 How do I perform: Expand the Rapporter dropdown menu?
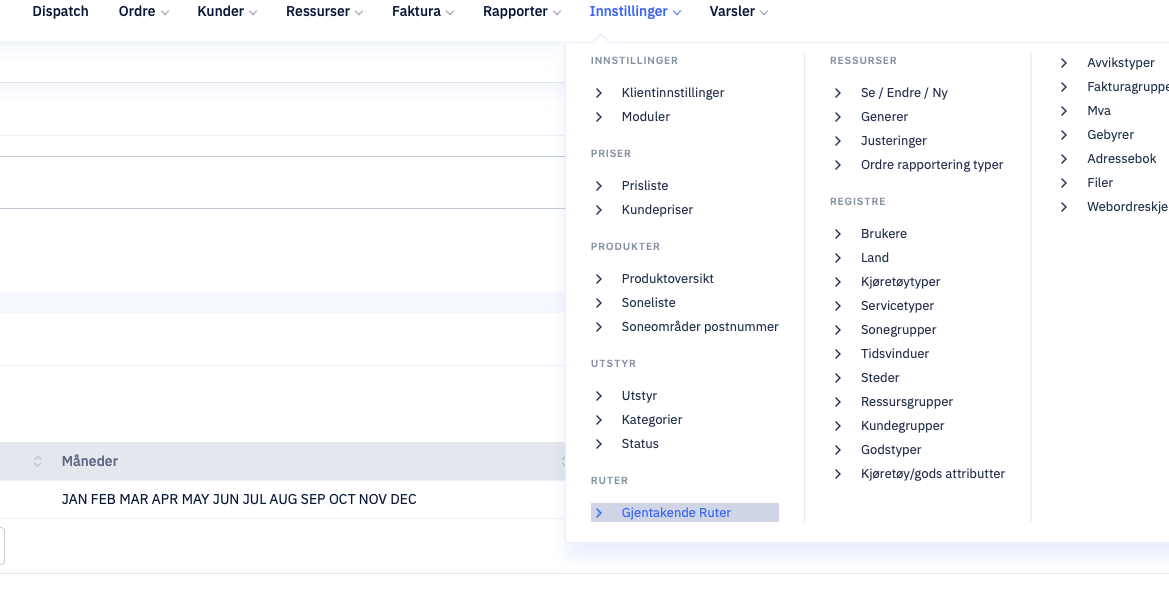[522, 12]
